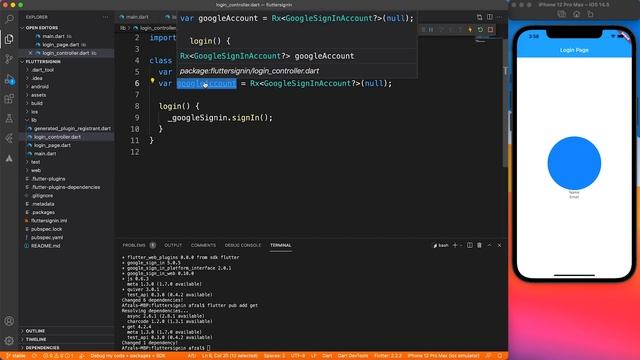640x360 pixels.
Task: Click the UTF-8 encoding status item
Action: 298,356
